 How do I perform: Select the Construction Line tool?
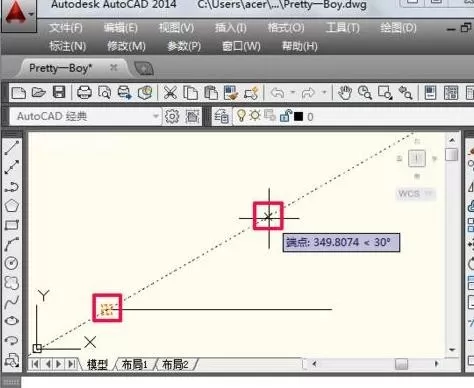point(12,167)
